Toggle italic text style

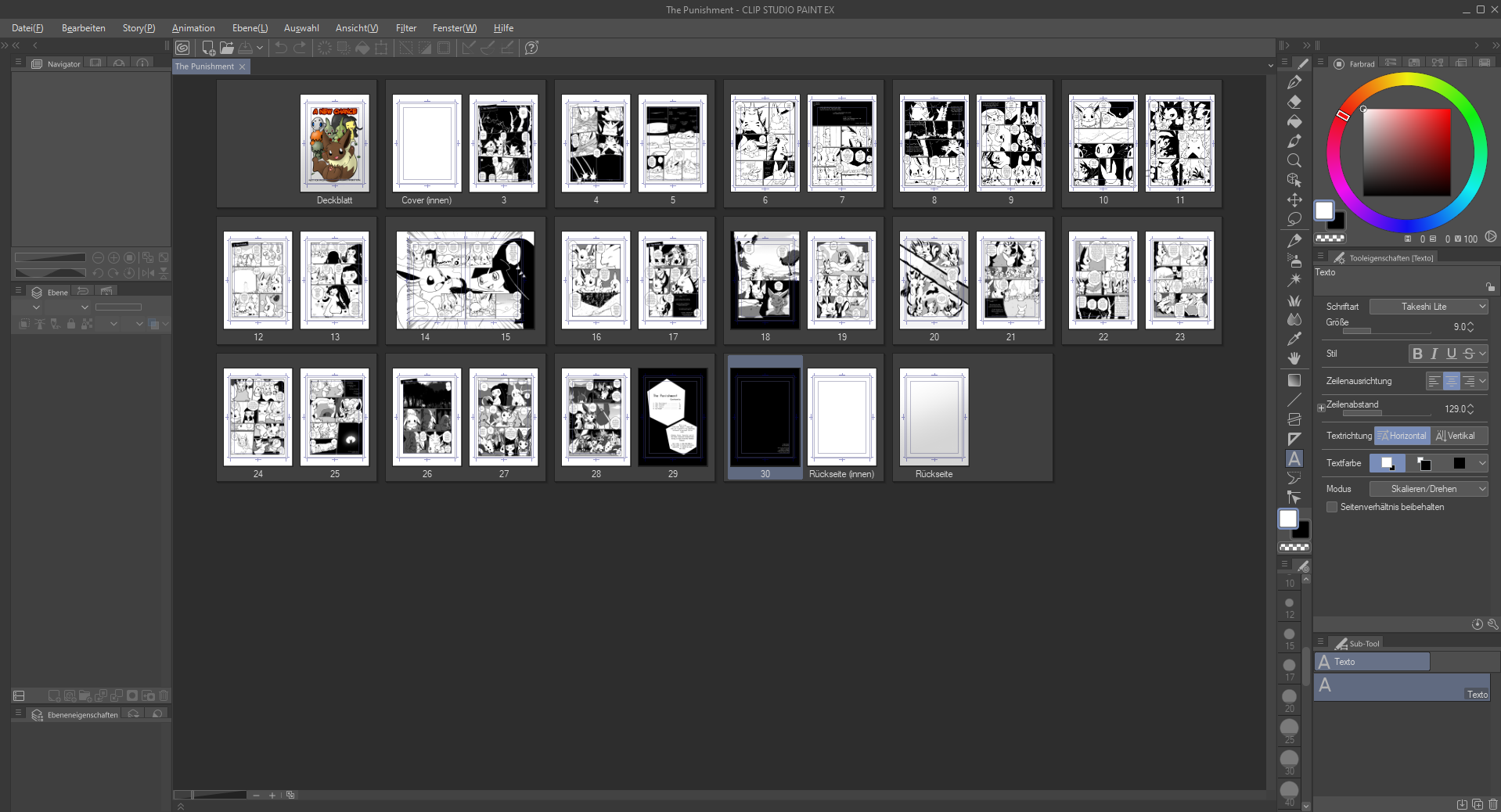[1434, 354]
